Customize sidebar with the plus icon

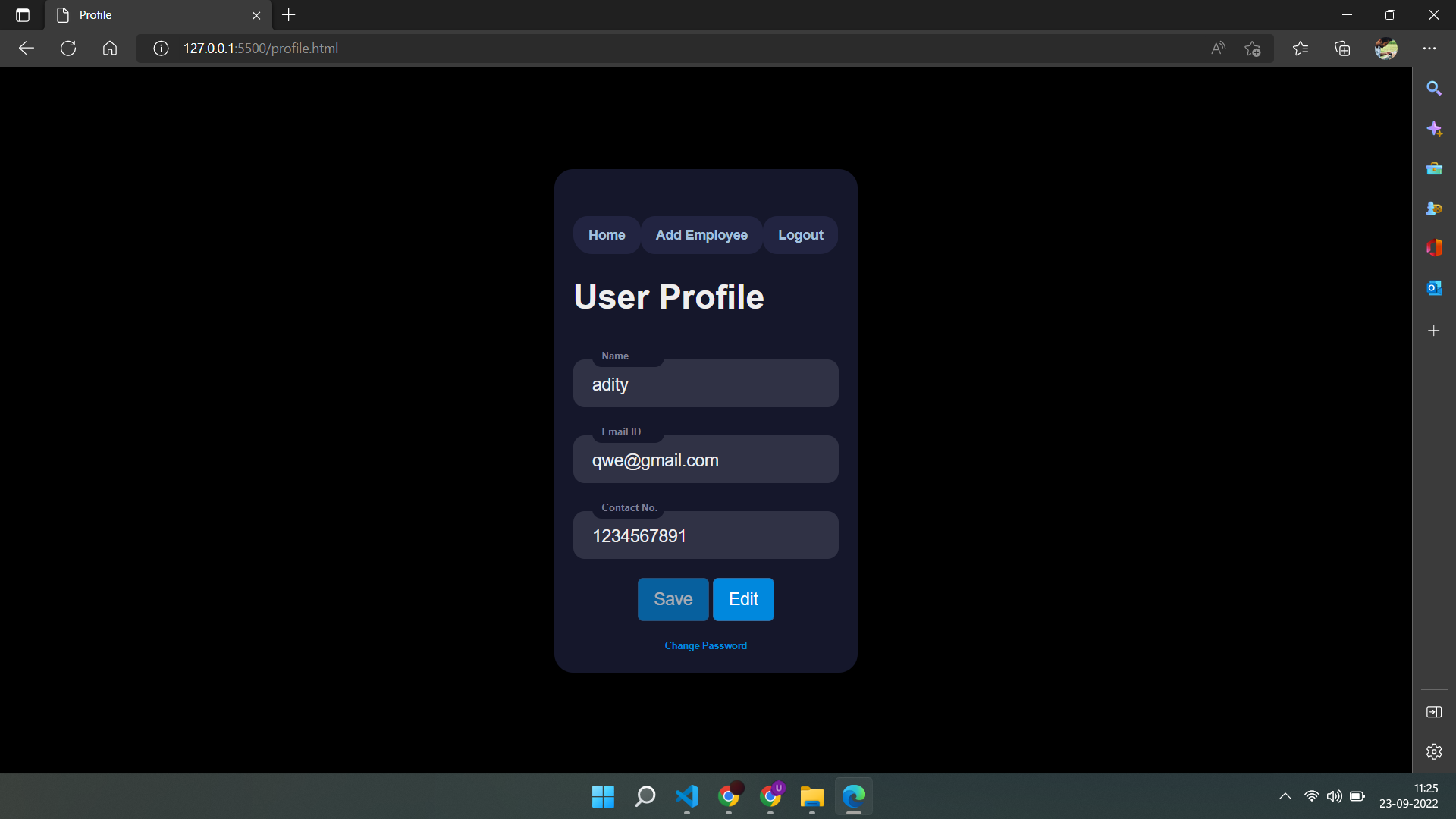coord(1434,330)
